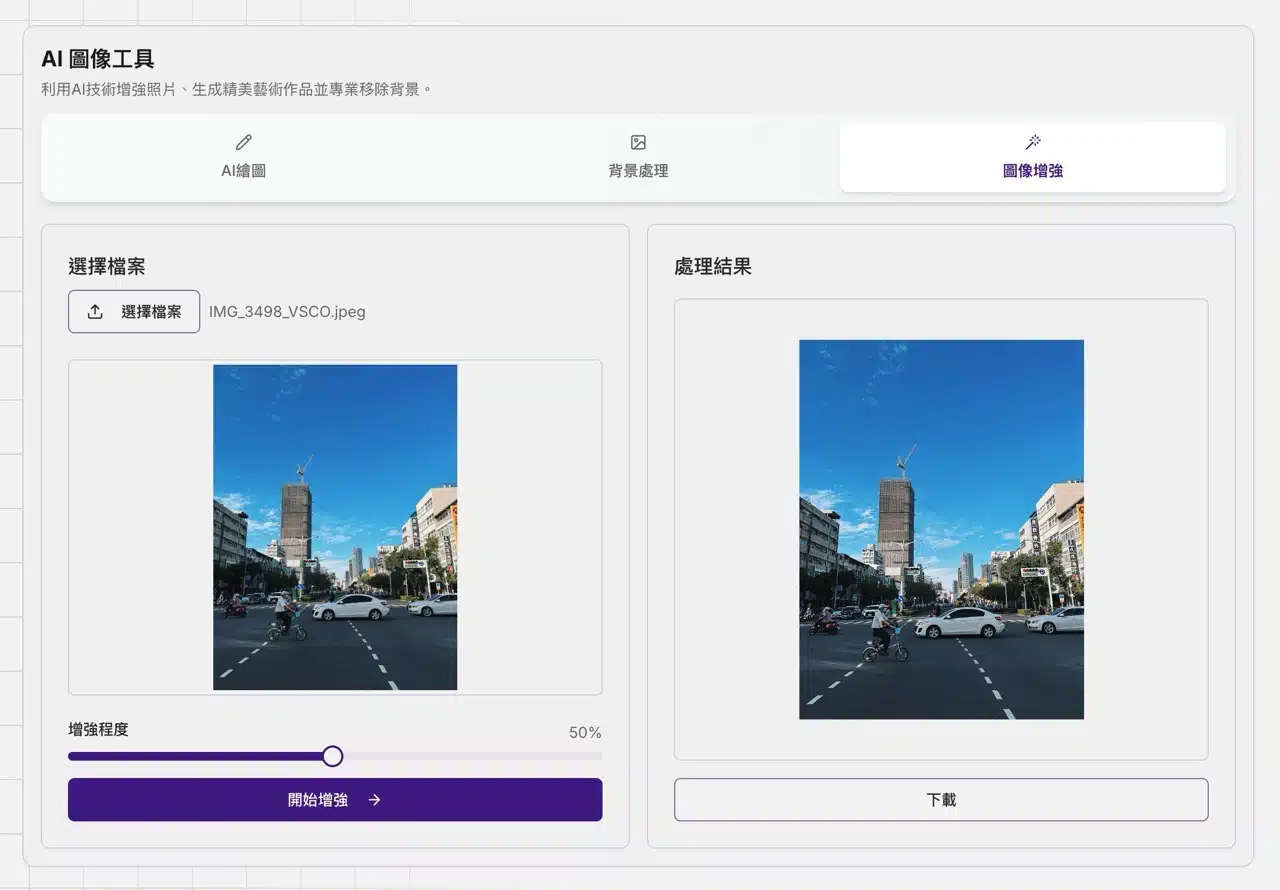
Task: Open the 背景處理 tab label
Action: pyautogui.click(x=638, y=171)
